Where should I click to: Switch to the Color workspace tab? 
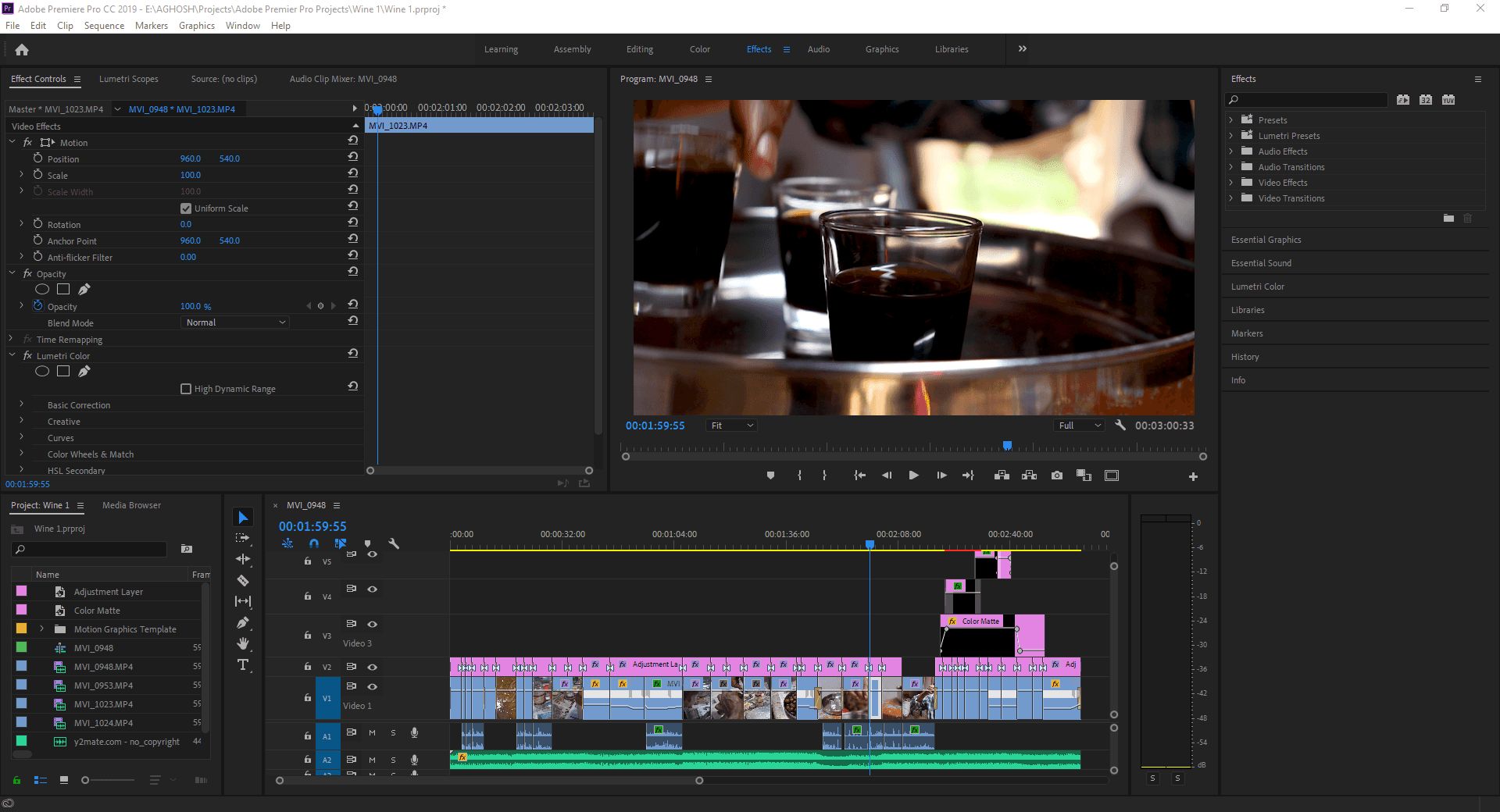(x=699, y=49)
